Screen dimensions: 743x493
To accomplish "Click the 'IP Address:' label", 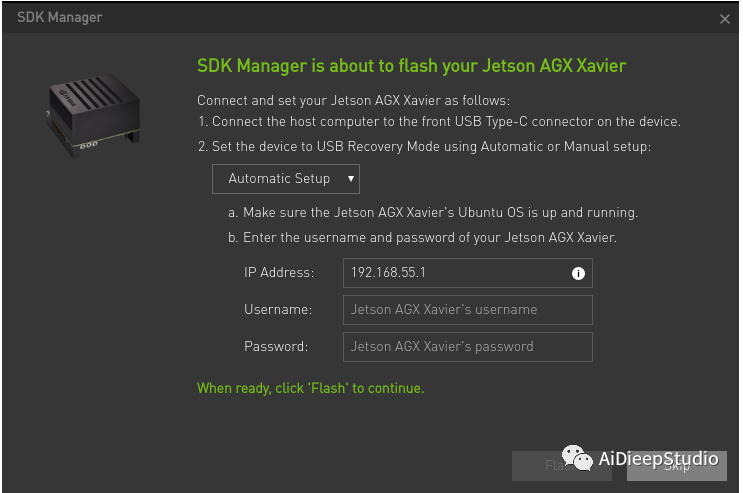I will click(279, 273).
